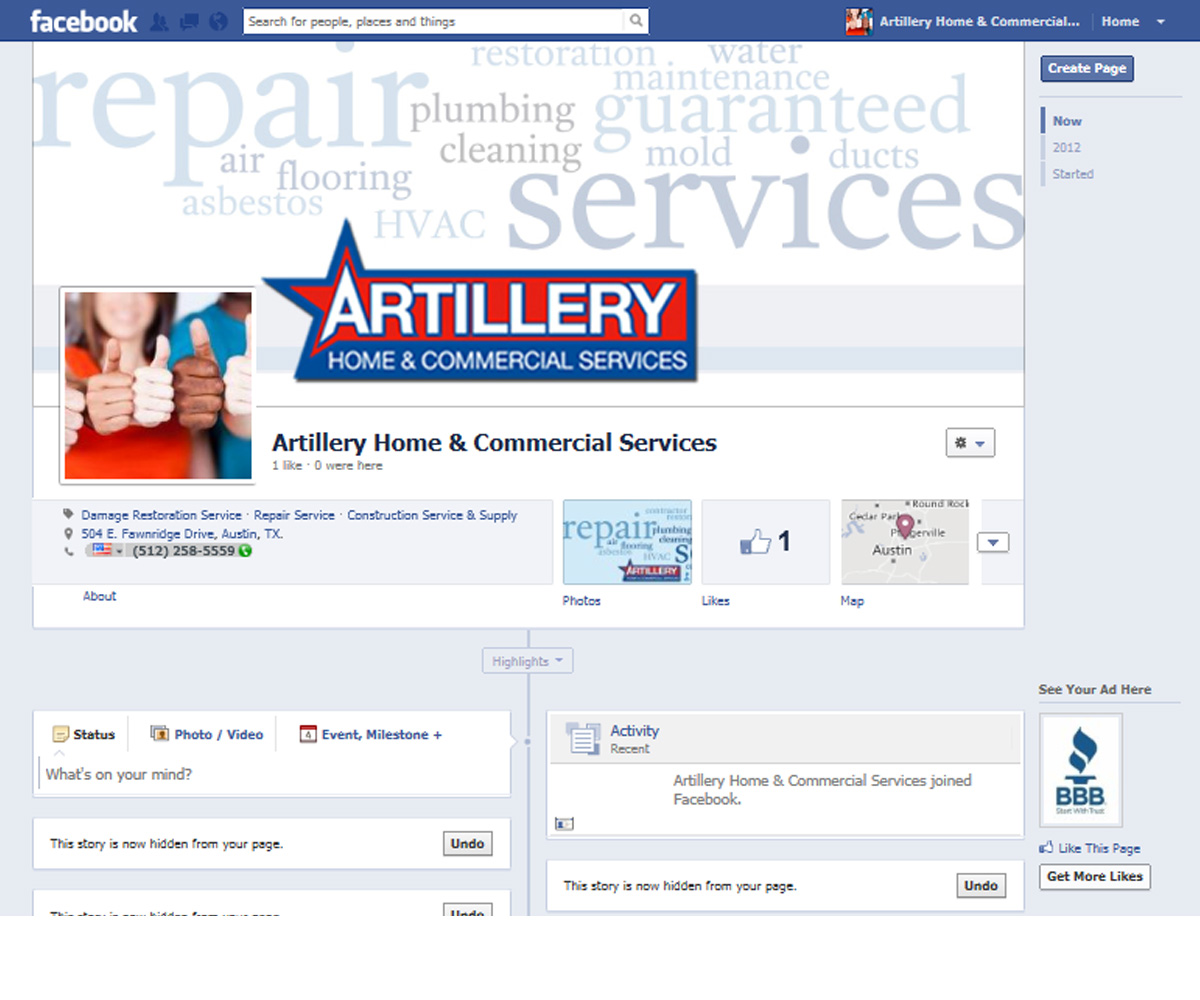1200x1000 pixels.
Task: Select Now in the timeline sidebar
Action: [1066, 120]
